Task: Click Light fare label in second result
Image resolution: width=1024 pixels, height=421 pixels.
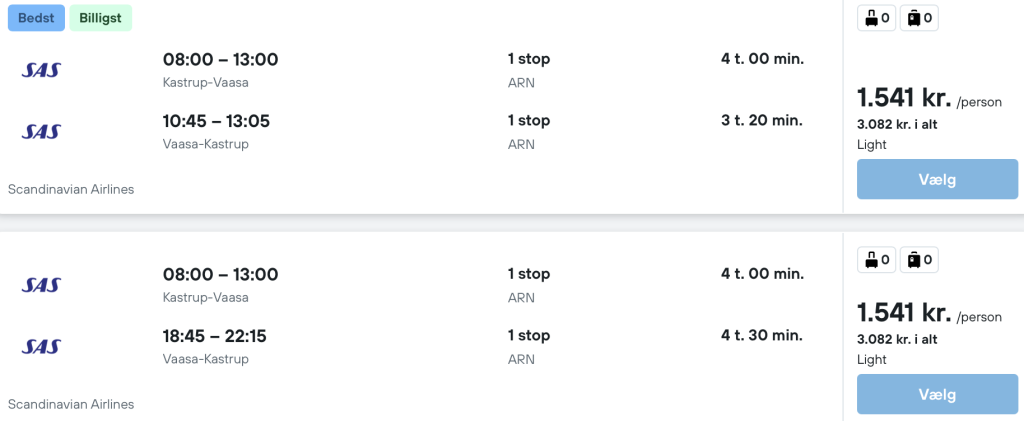Action: click(x=872, y=360)
